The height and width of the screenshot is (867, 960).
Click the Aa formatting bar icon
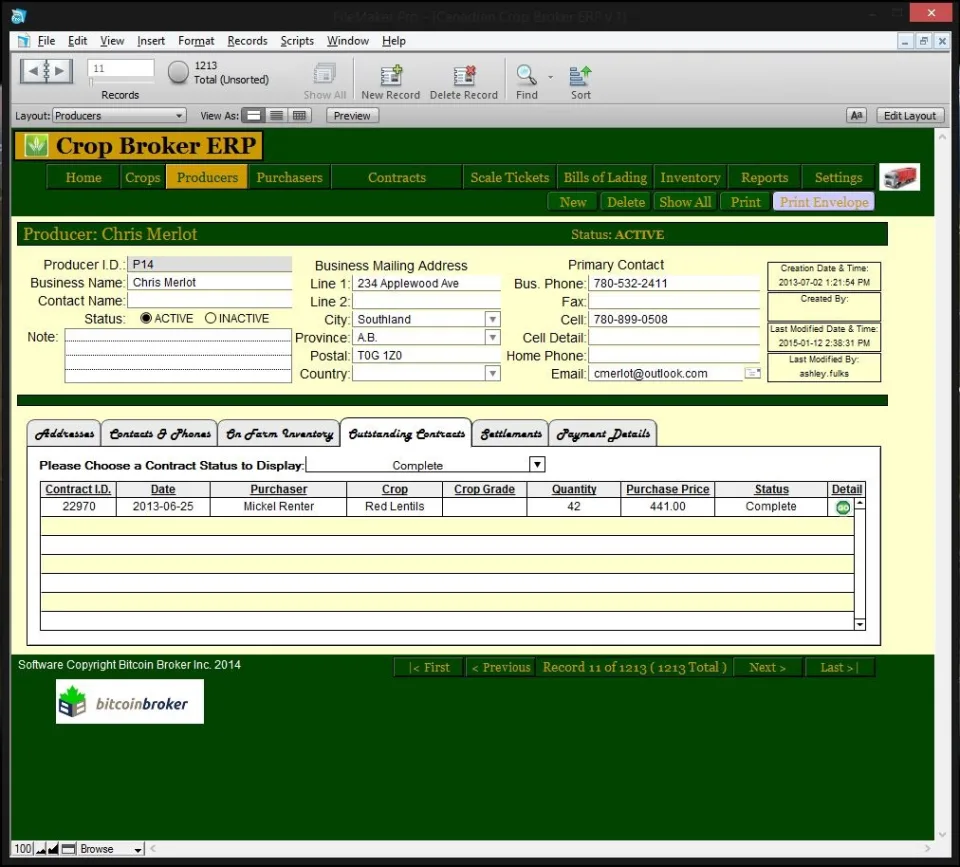click(857, 116)
